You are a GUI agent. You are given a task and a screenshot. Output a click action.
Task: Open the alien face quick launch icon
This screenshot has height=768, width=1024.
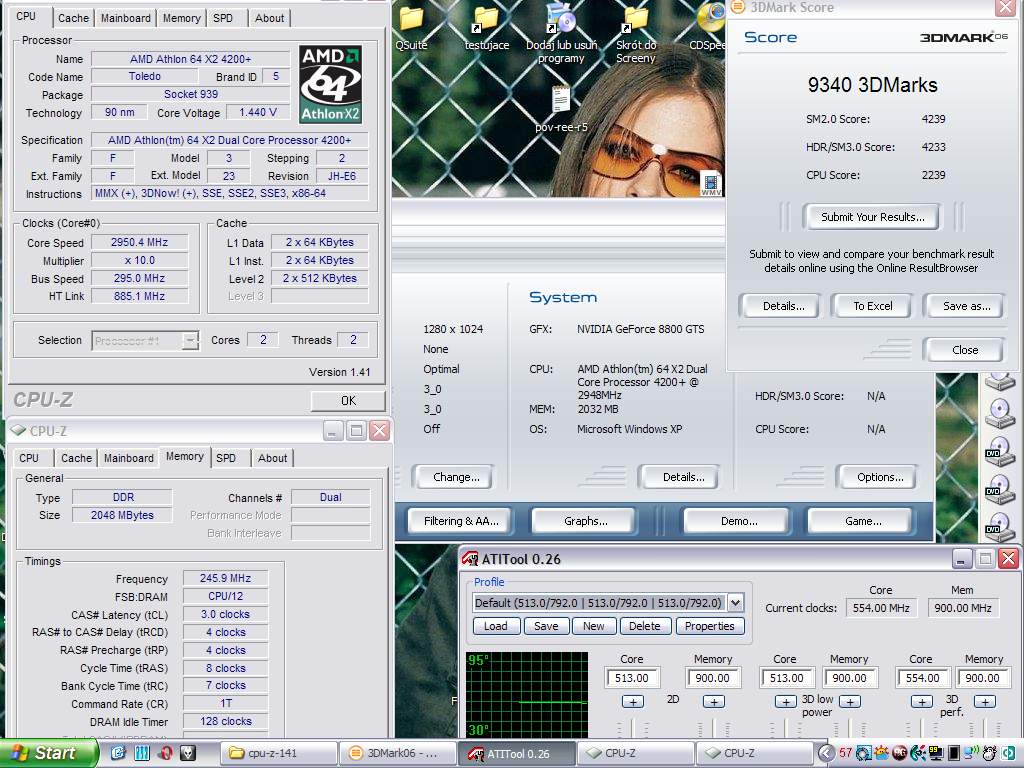(188, 753)
